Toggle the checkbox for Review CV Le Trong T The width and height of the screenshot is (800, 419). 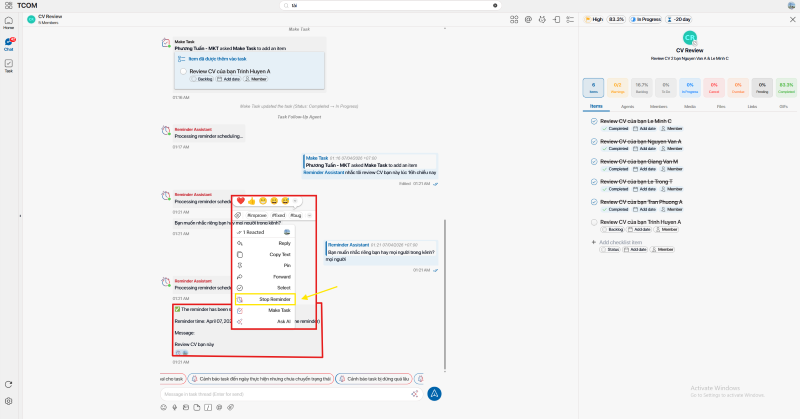point(594,182)
